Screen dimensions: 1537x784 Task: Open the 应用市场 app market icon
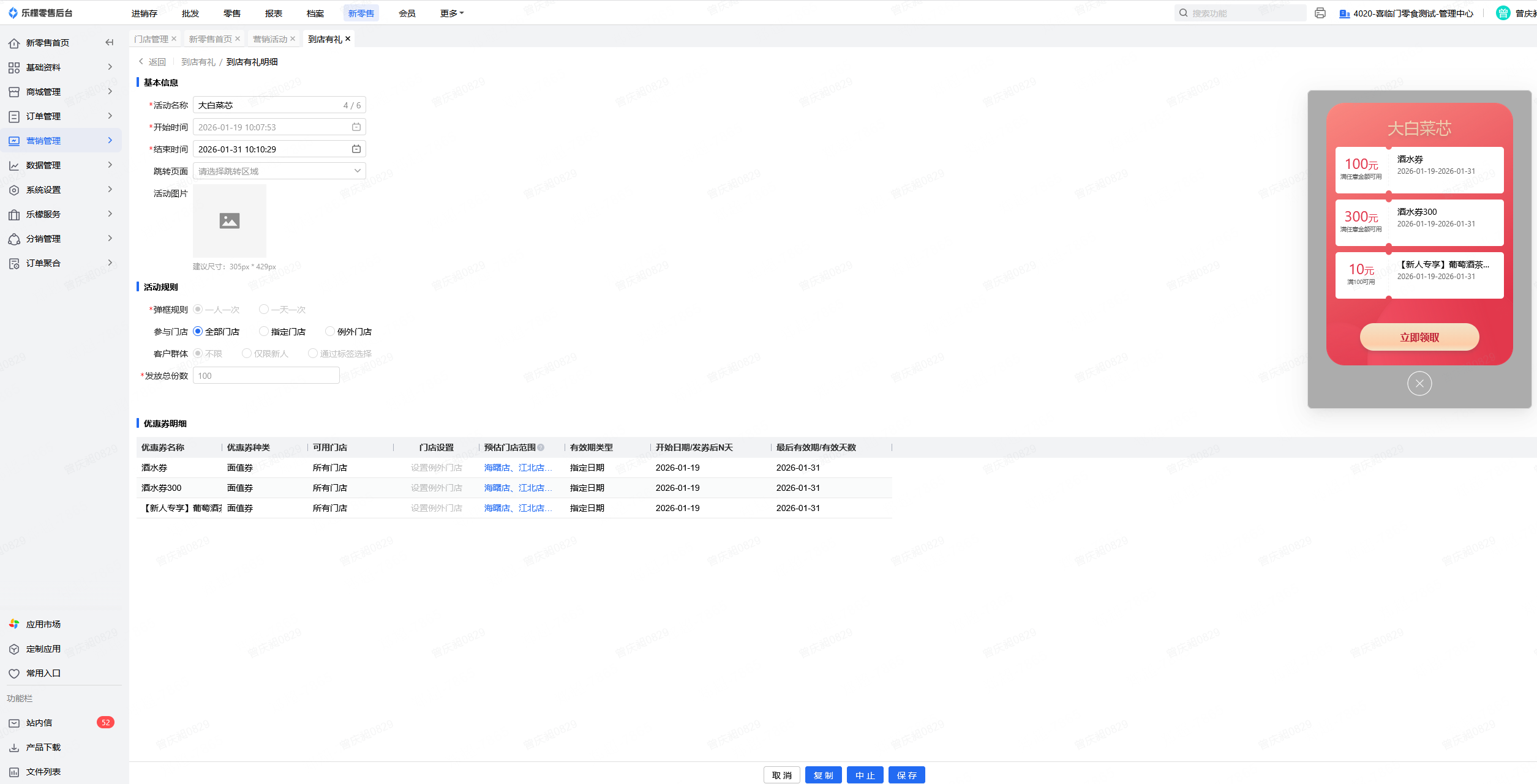[x=14, y=624]
